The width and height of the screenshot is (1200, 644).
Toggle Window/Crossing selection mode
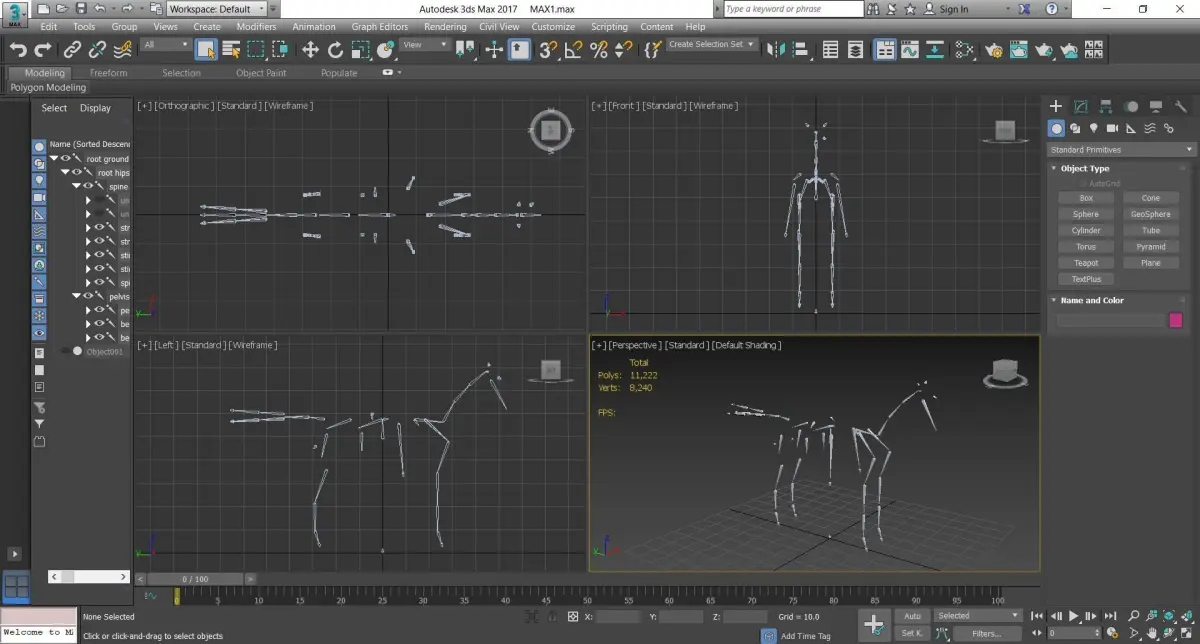(281, 49)
